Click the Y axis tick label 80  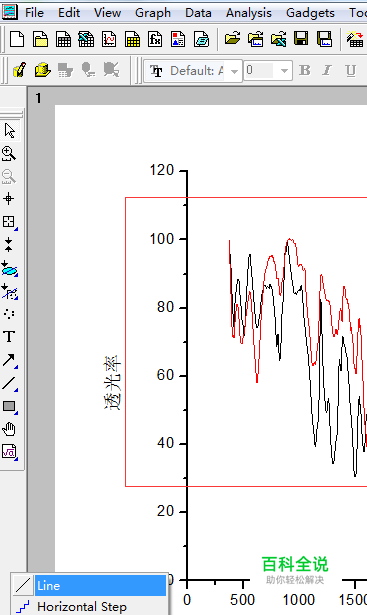click(165, 307)
